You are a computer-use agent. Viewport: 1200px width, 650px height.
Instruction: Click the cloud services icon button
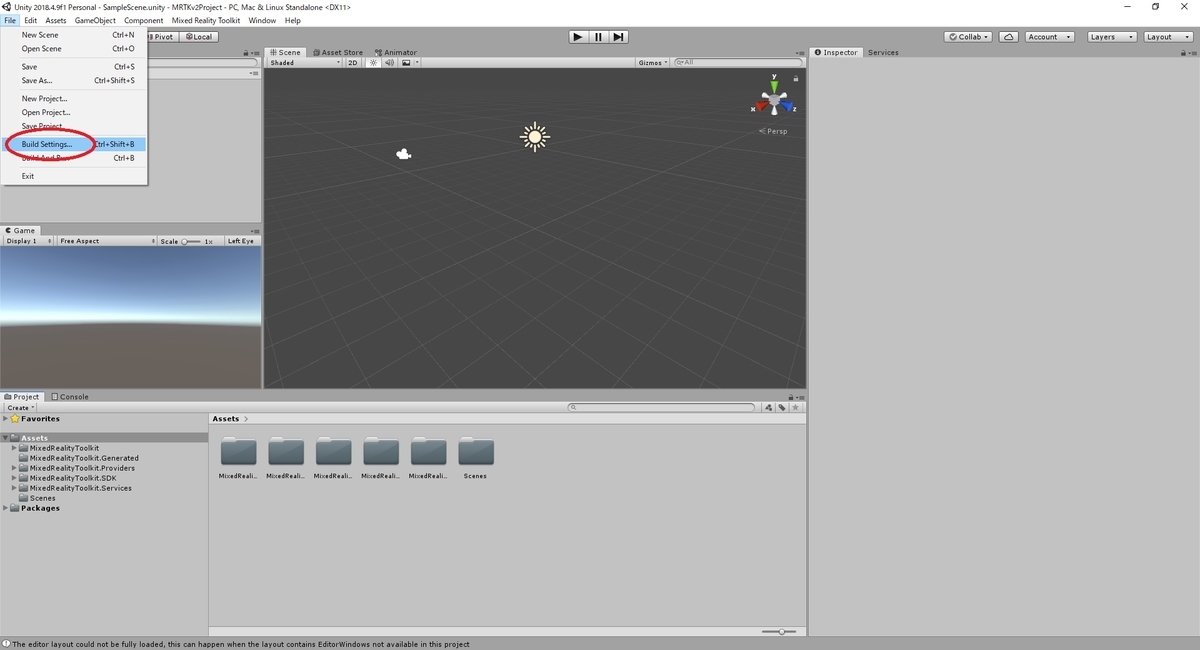coord(1009,36)
